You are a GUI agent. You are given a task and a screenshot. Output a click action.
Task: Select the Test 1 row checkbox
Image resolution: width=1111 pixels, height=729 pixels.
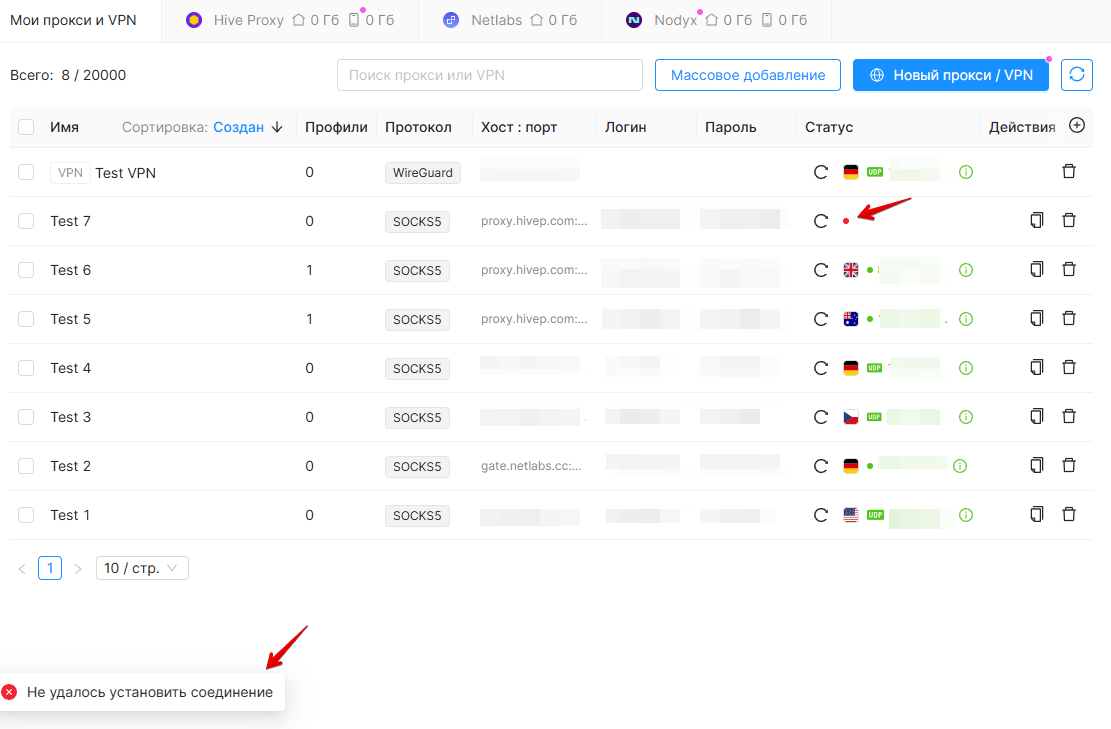click(x=26, y=515)
